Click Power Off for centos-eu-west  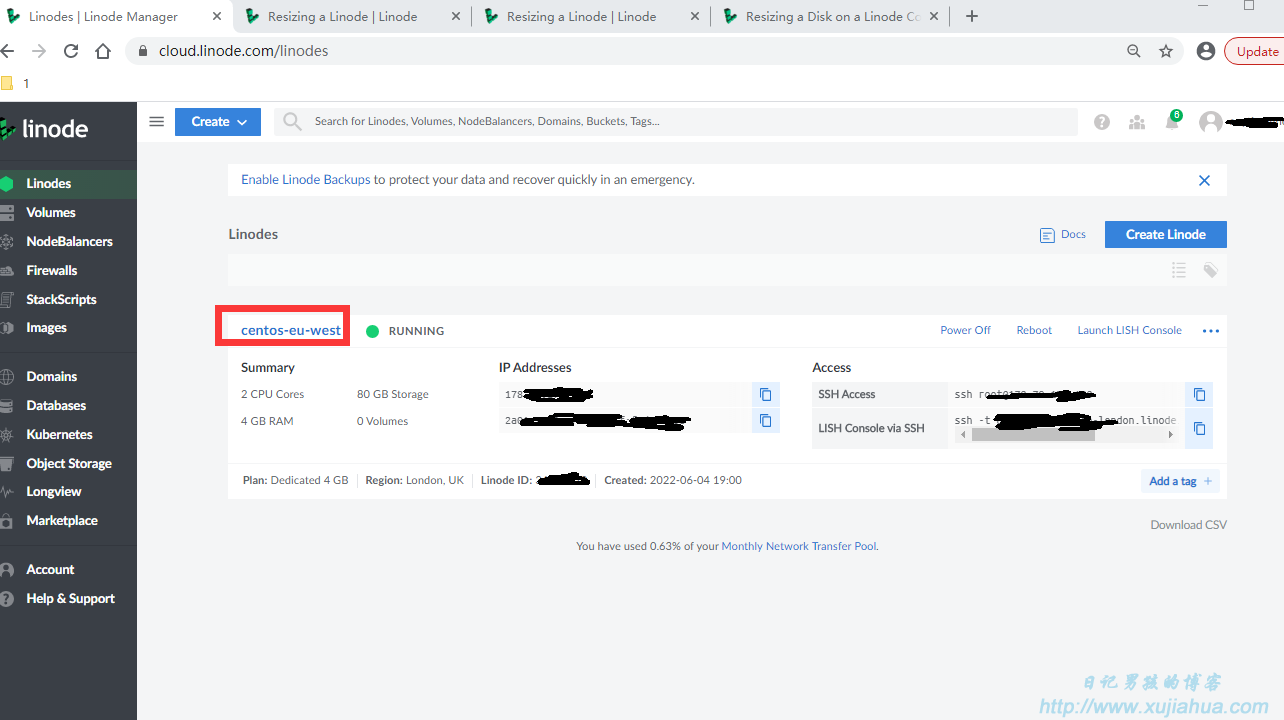coord(965,330)
